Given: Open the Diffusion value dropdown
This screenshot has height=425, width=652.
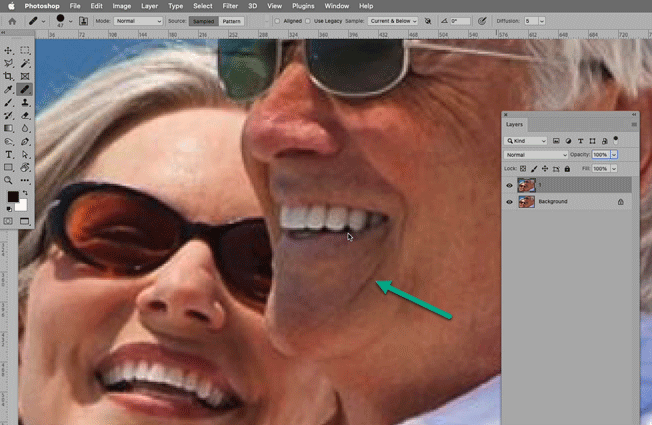Looking at the screenshot, I should click(x=542, y=21).
